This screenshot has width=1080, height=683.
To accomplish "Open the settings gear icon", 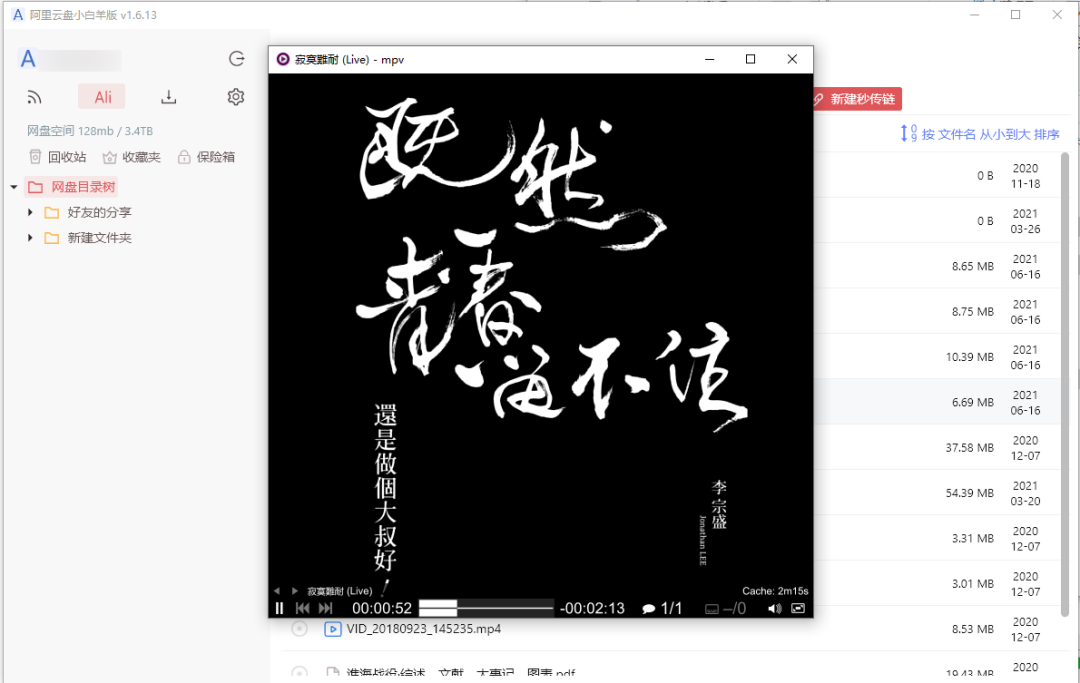I will point(235,96).
